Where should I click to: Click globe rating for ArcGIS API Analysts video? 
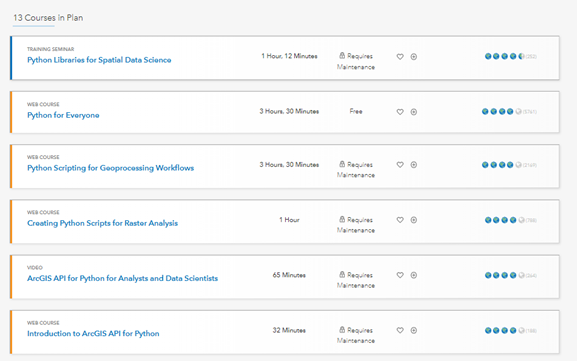pyautogui.click(x=505, y=275)
